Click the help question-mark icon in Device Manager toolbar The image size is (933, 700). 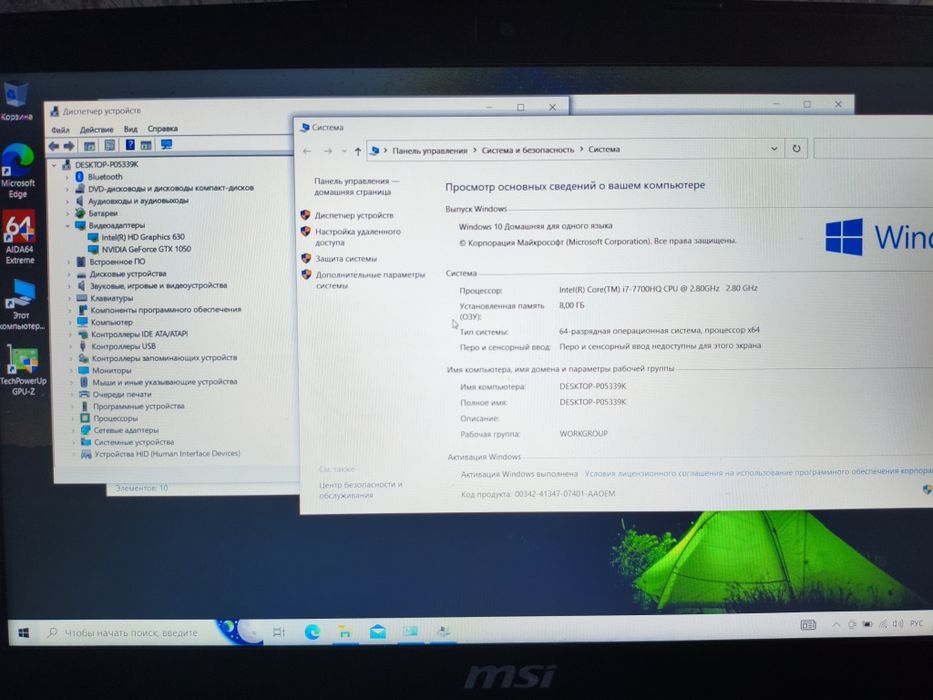(x=130, y=145)
